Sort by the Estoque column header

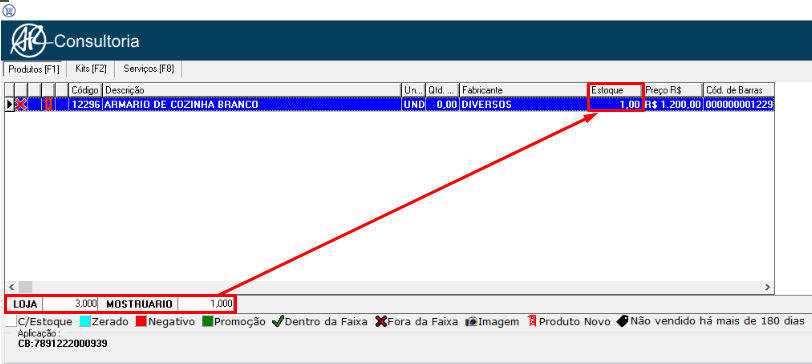[x=615, y=90]
